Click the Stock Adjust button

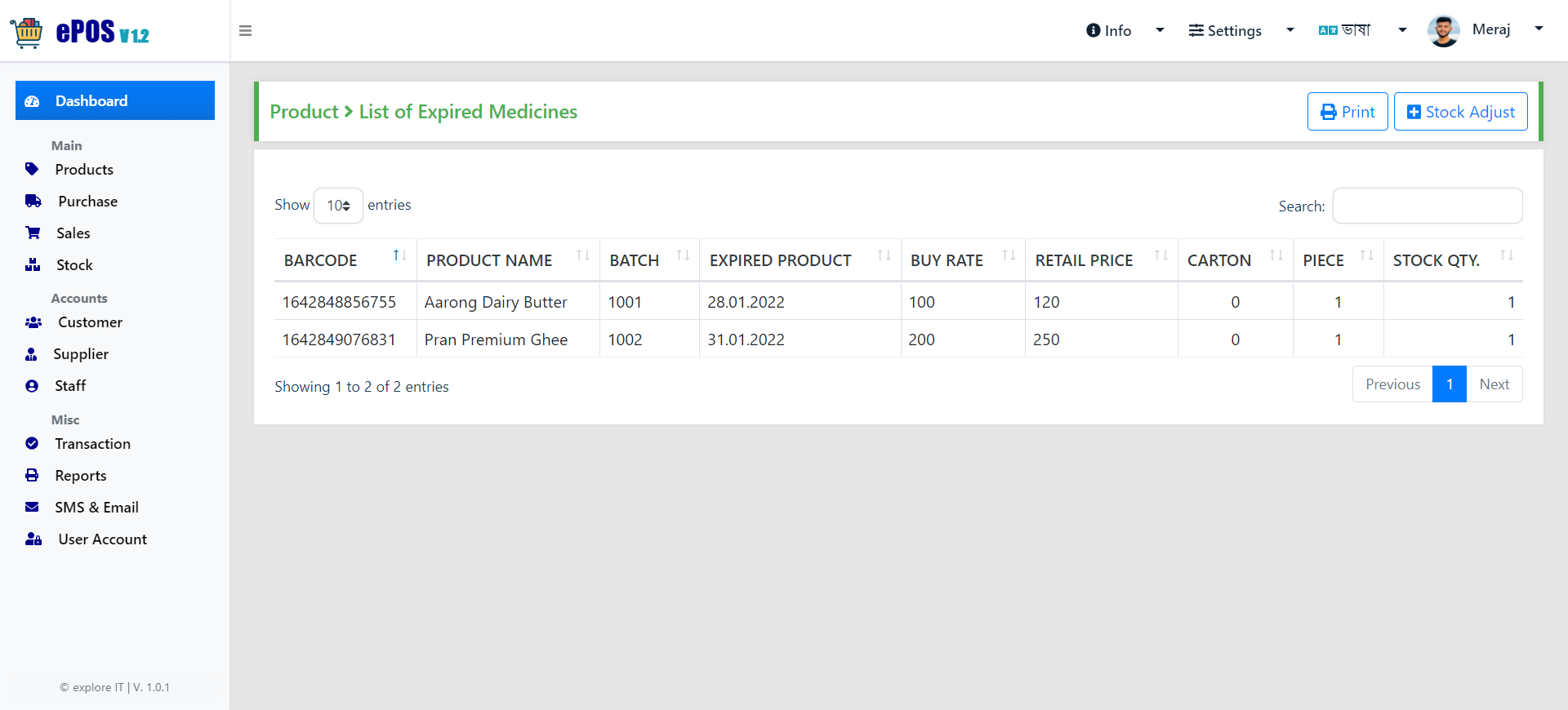[1460, 112]
